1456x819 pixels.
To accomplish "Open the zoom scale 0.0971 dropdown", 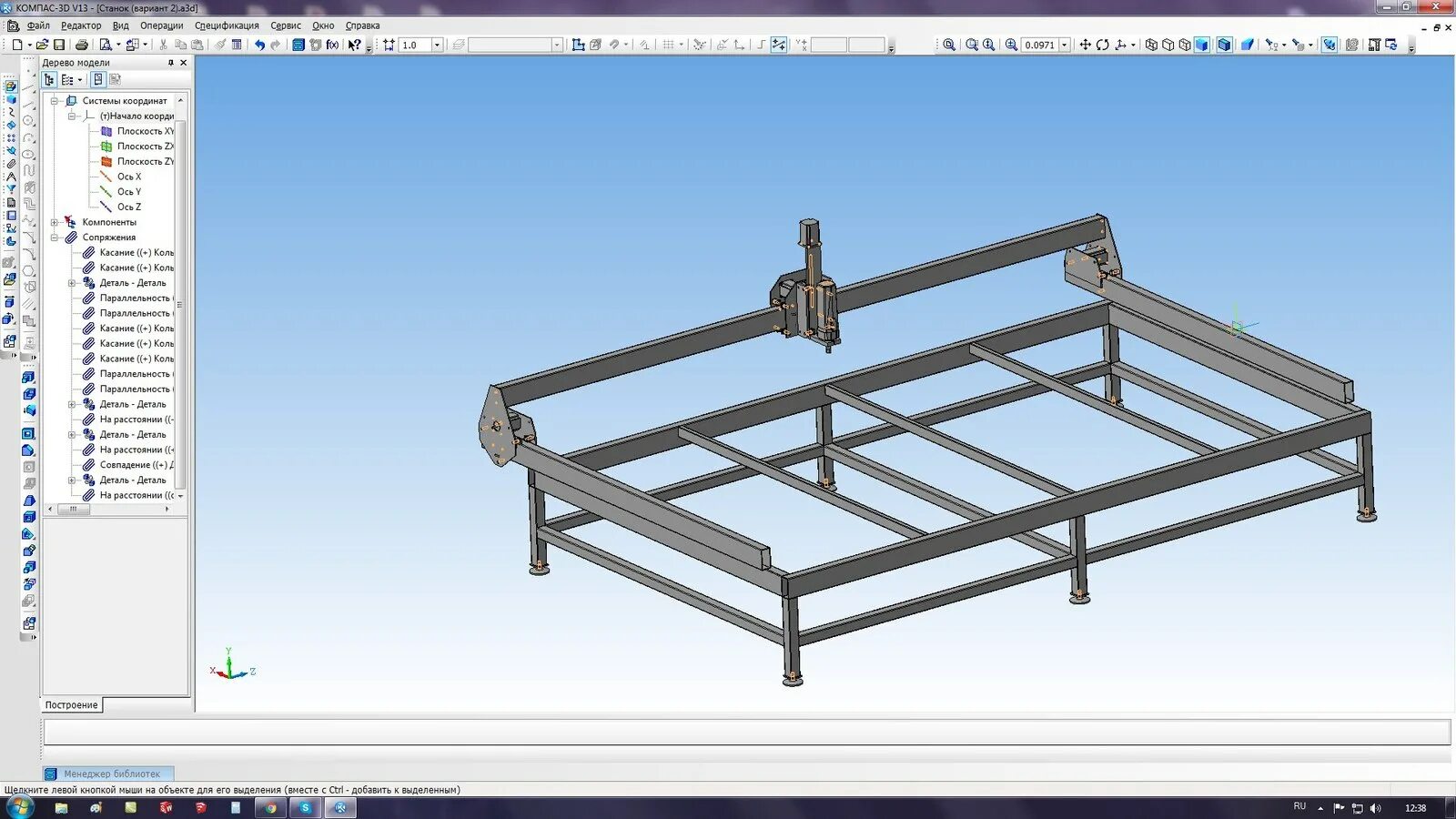I will (x=1064, y=45).
